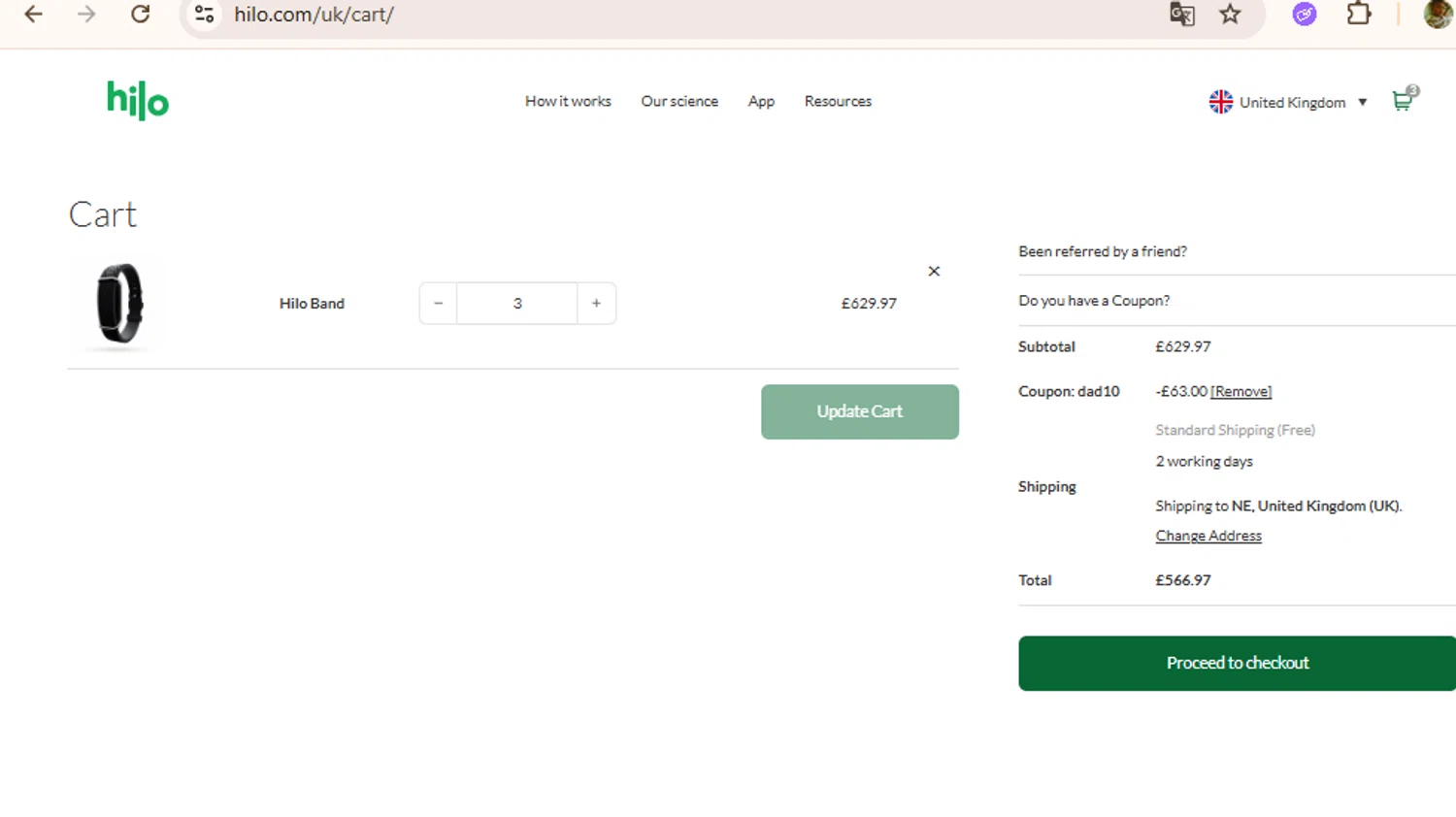
Task: Open Resources menu item
Action: point(838,101)
